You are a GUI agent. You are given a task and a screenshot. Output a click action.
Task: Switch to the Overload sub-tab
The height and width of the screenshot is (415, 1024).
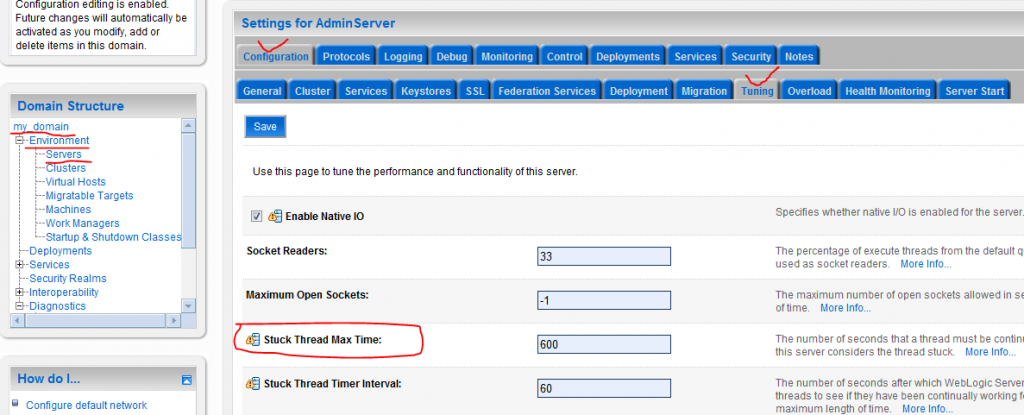808,91
